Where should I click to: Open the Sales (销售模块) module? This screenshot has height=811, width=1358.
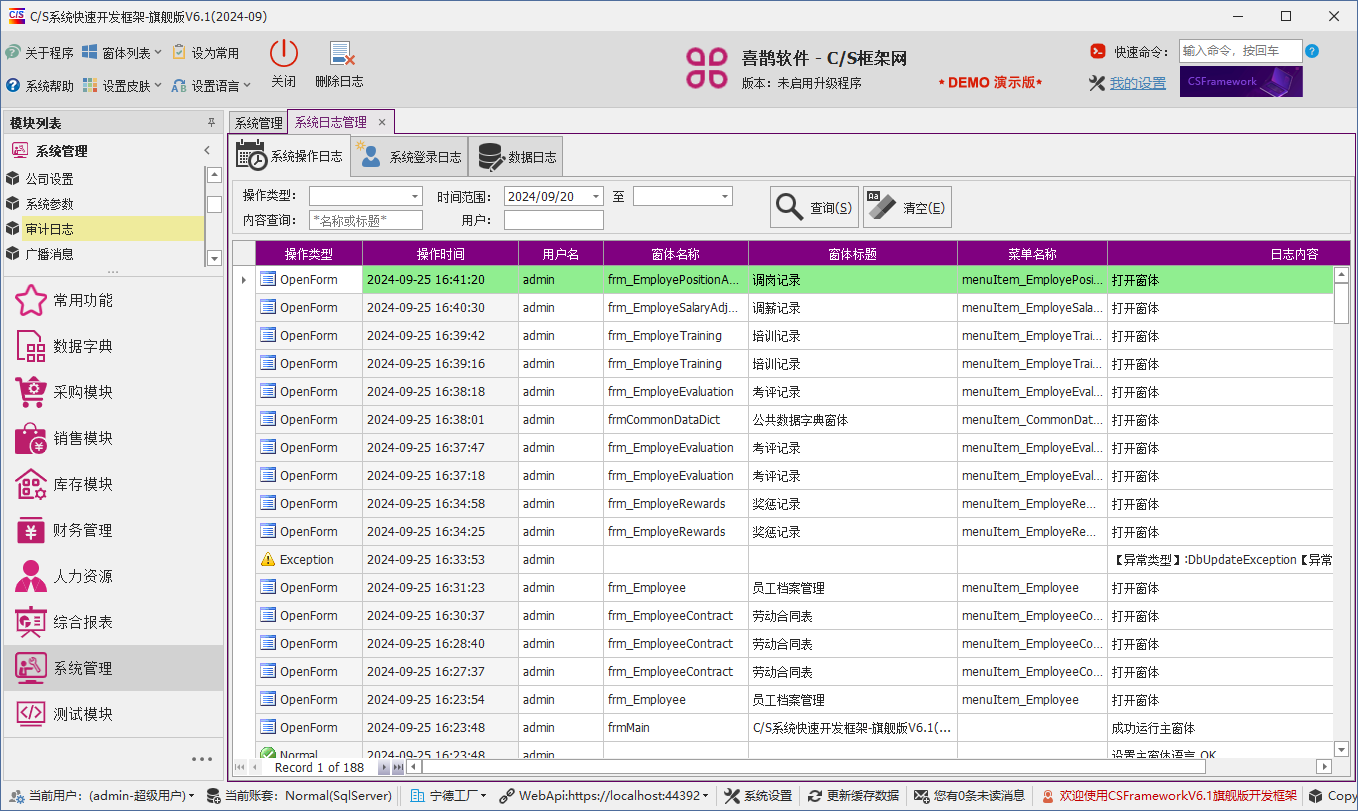(x=114, y=438)
